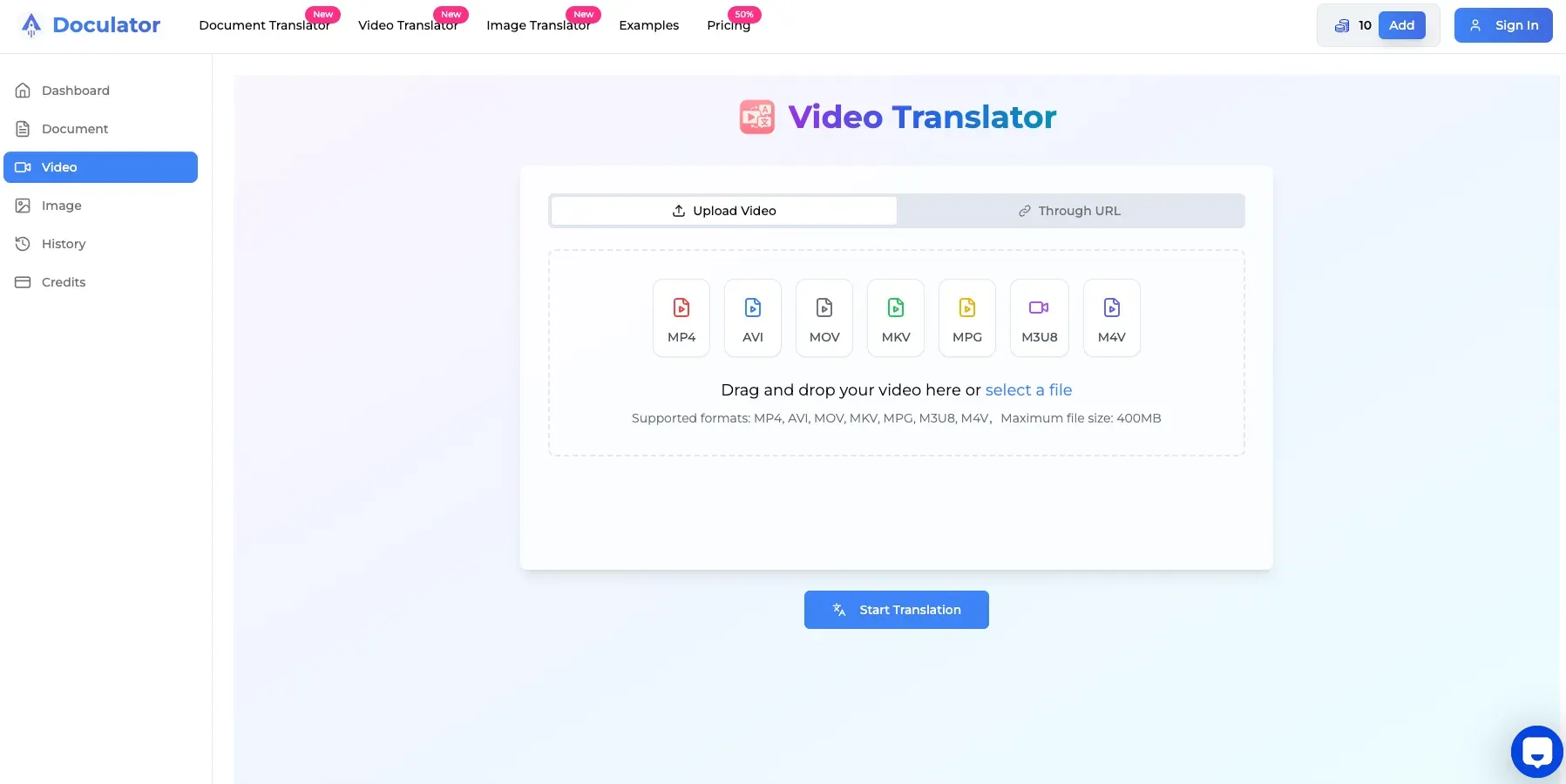The height and width of the screenshot is (784, 1566).
Task: Click the MOV format tile
Action: 824,318
